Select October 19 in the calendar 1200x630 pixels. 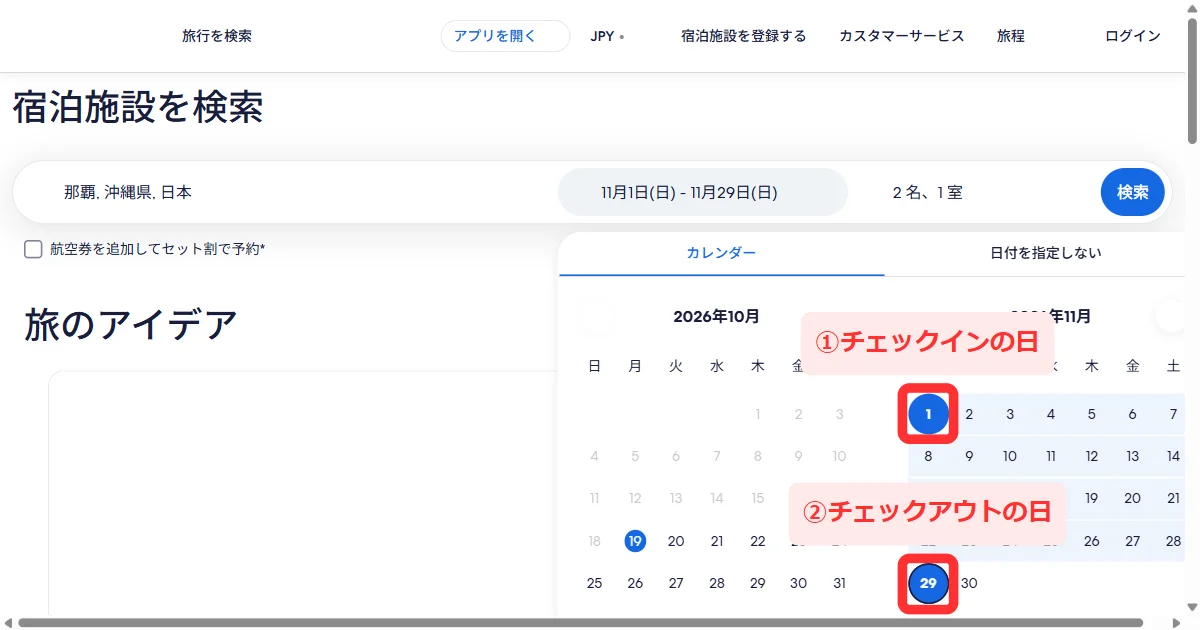635,541
